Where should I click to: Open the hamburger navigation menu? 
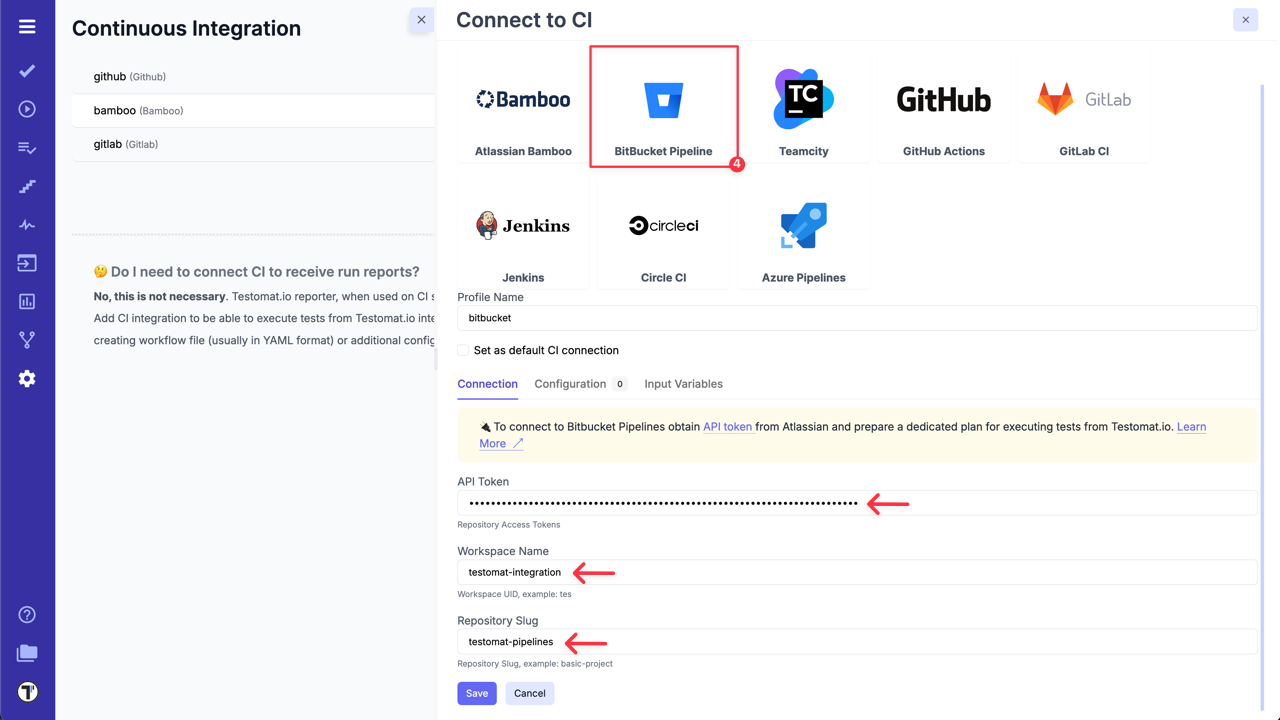point(27,26)
